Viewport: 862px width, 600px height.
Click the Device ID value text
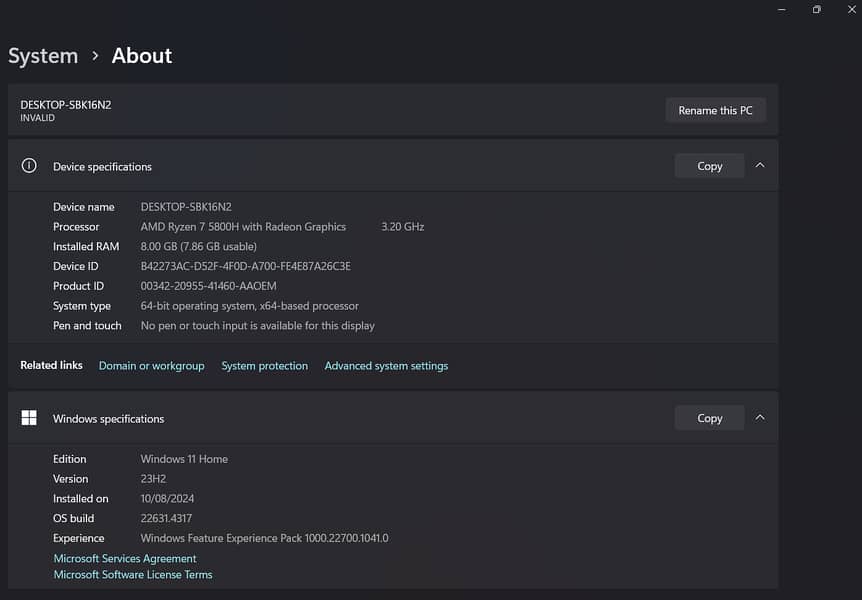tap(245, 267)
